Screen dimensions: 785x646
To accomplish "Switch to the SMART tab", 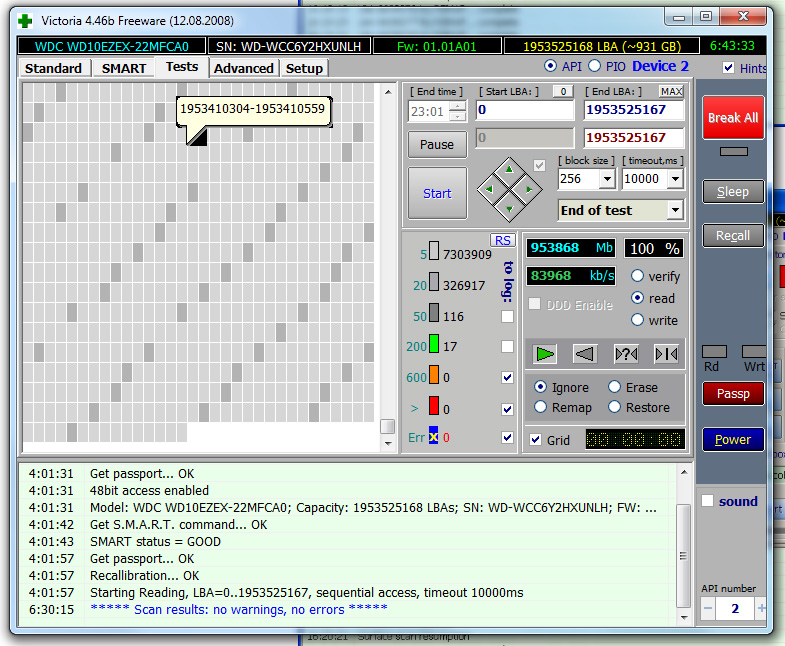I will coord(124,68).
